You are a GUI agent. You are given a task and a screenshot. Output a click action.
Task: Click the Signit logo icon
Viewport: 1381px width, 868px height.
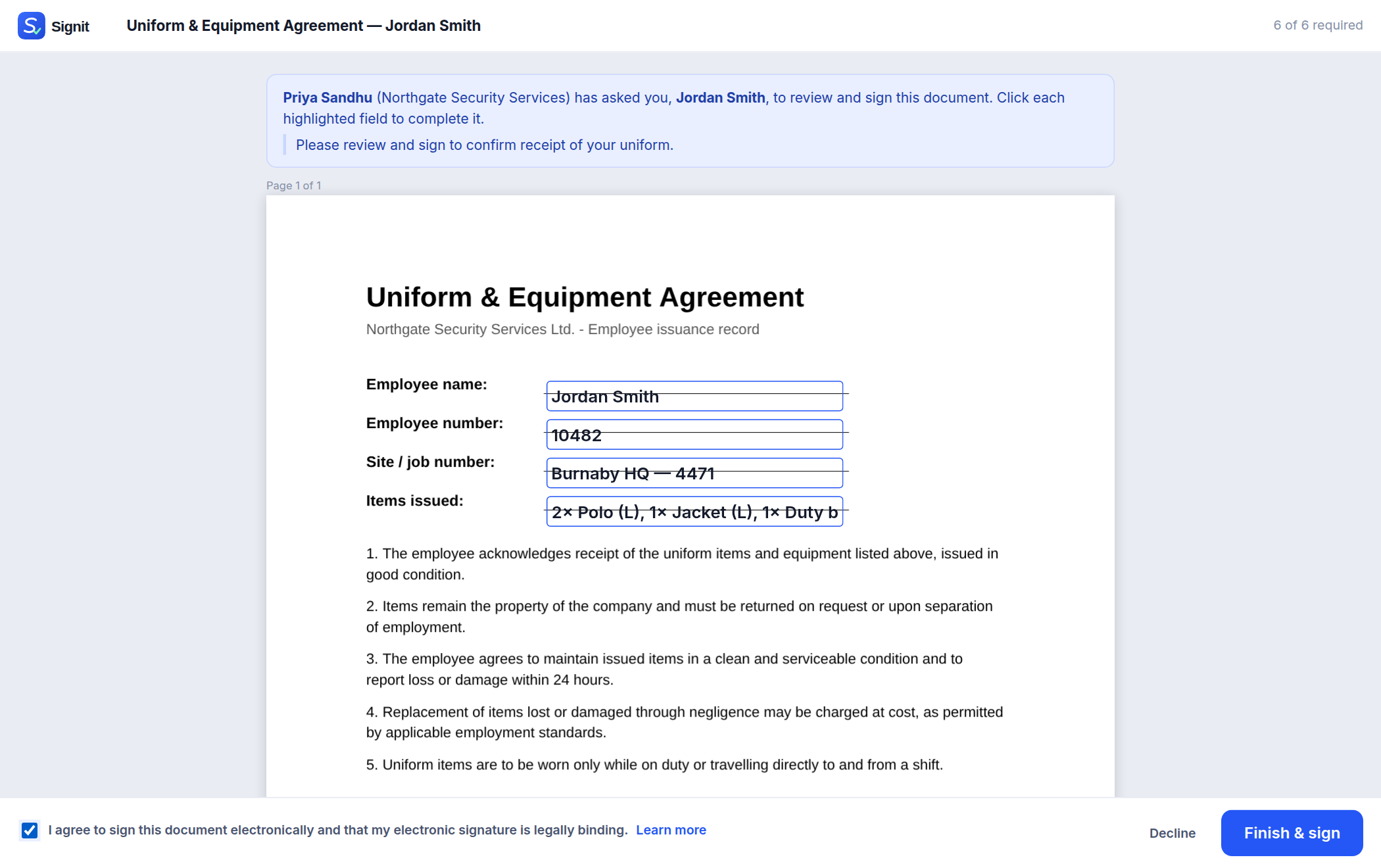pyautogui.click(x=31, y=26)
